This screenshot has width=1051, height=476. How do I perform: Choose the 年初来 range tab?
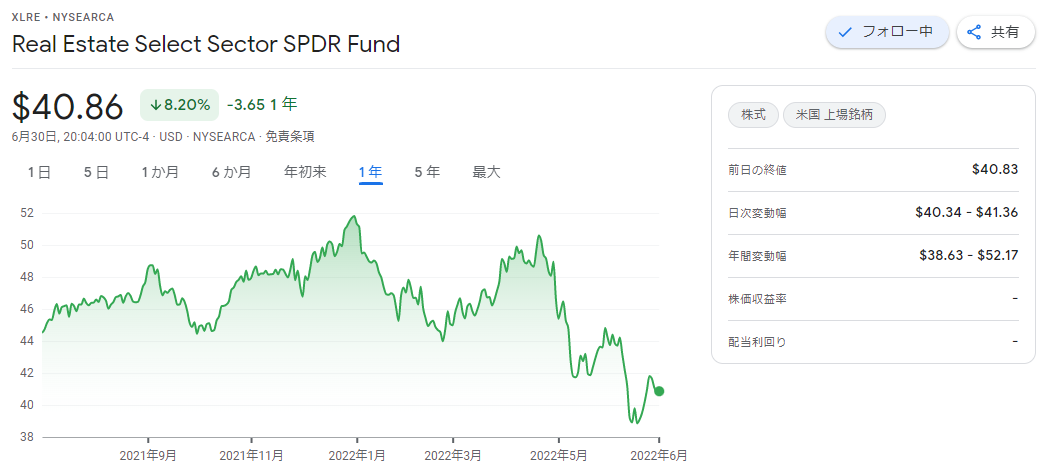click(305, 172)
